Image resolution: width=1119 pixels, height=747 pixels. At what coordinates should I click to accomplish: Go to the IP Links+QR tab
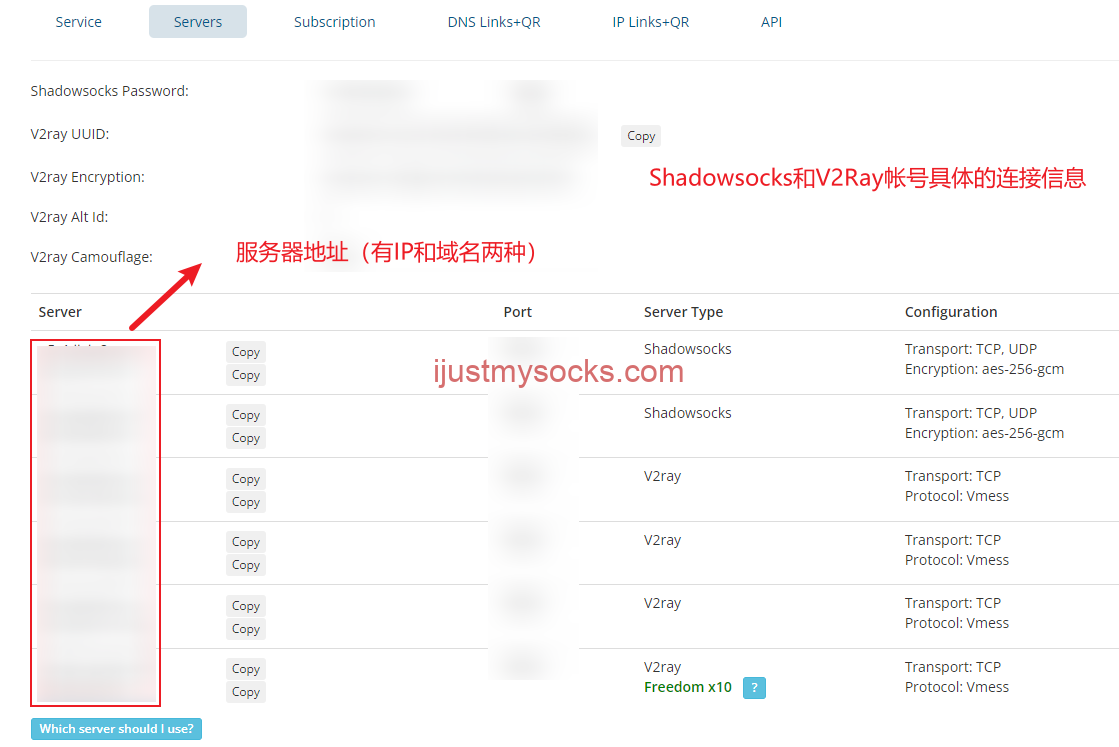tap(651, 22)
